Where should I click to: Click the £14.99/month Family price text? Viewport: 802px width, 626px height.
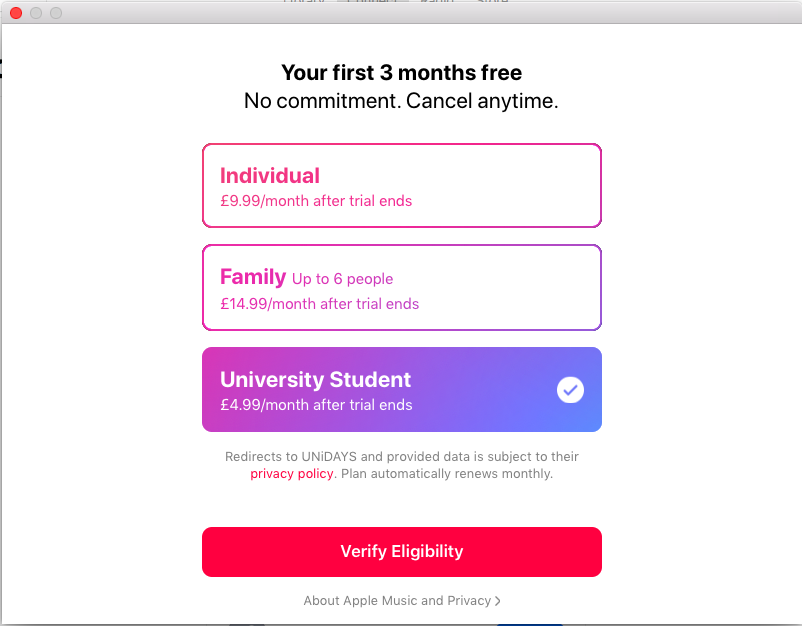pos(320,304)
